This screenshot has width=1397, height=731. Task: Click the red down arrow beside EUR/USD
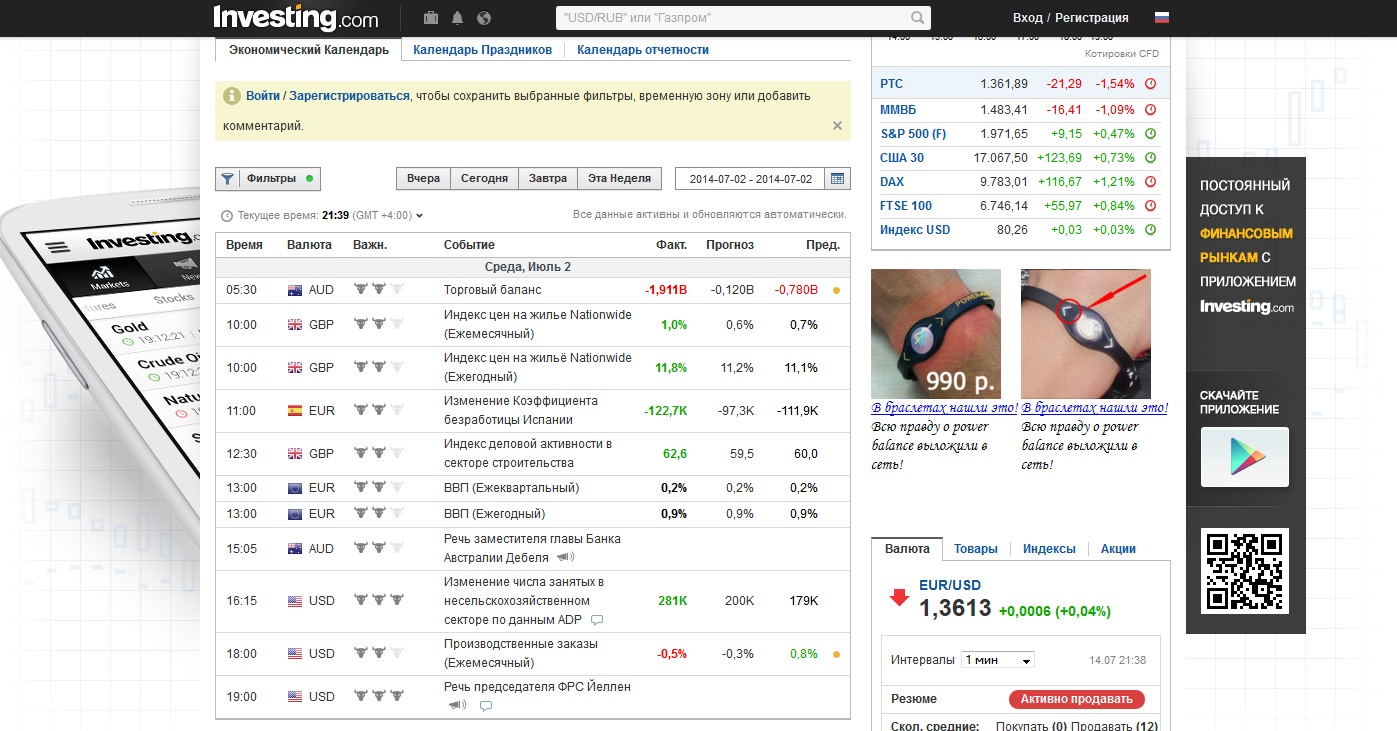(899, 597)
